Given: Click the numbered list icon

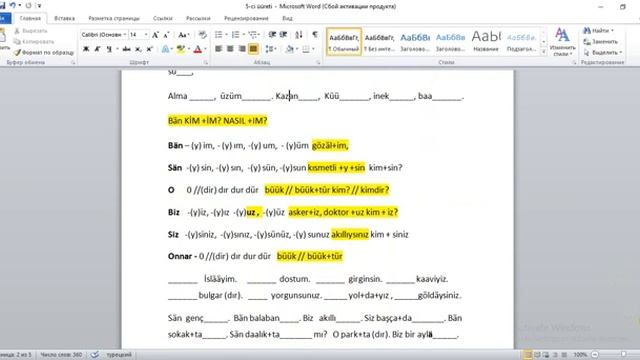Looking at the screenshot, I should coord(236,35).
